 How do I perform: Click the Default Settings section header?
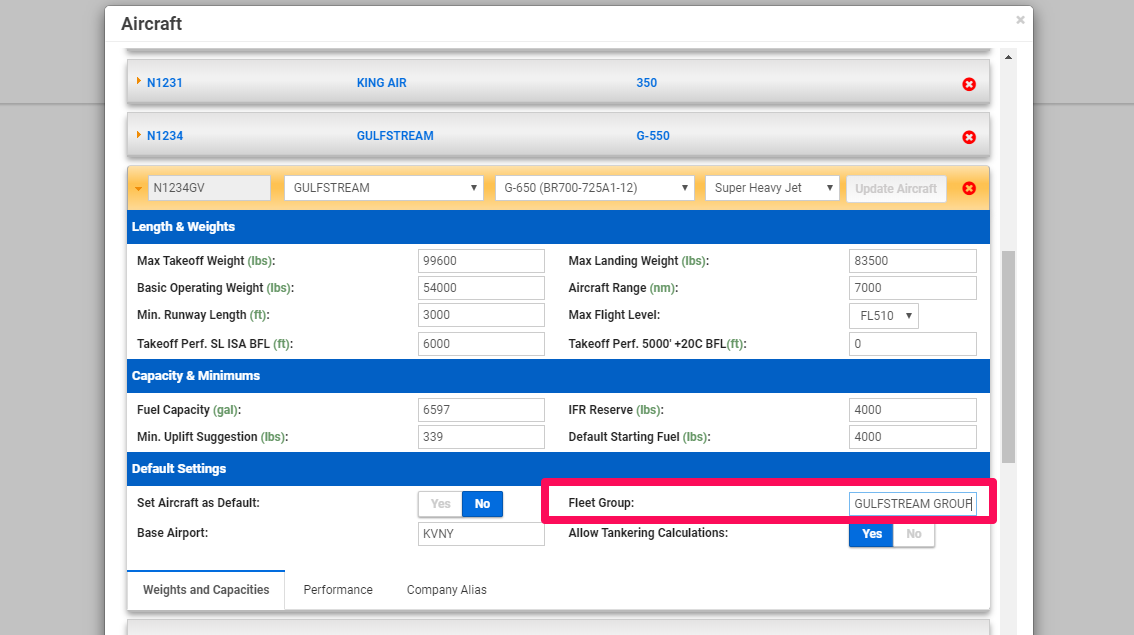pos(558,469)
